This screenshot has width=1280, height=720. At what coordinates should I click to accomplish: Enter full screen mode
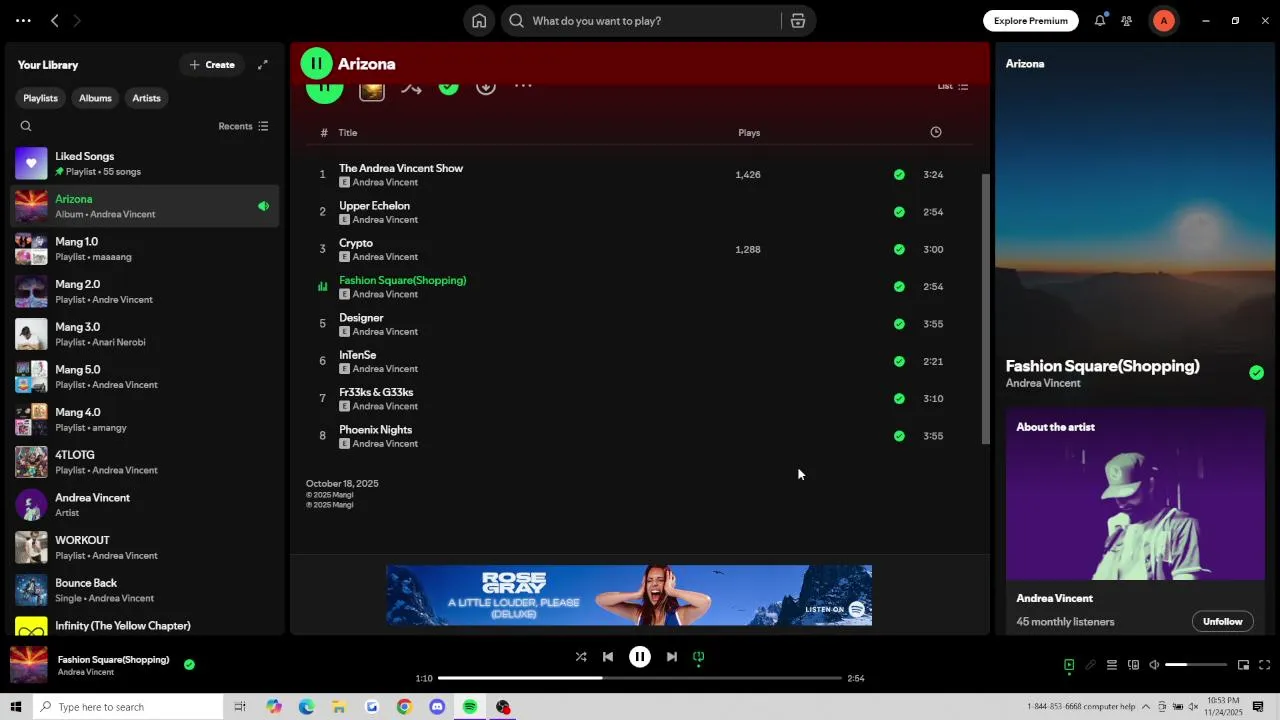pyautogui.click(x=1264, y=665)
